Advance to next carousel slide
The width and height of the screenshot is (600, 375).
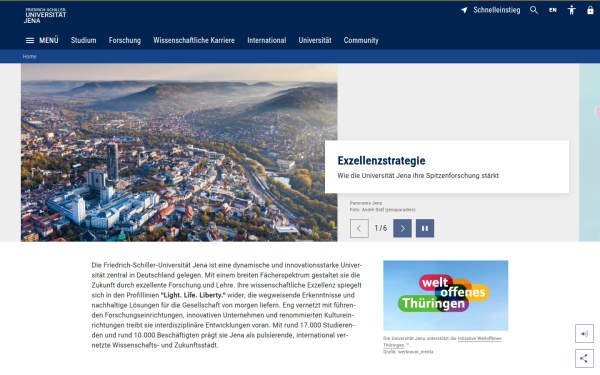[402, 228]
